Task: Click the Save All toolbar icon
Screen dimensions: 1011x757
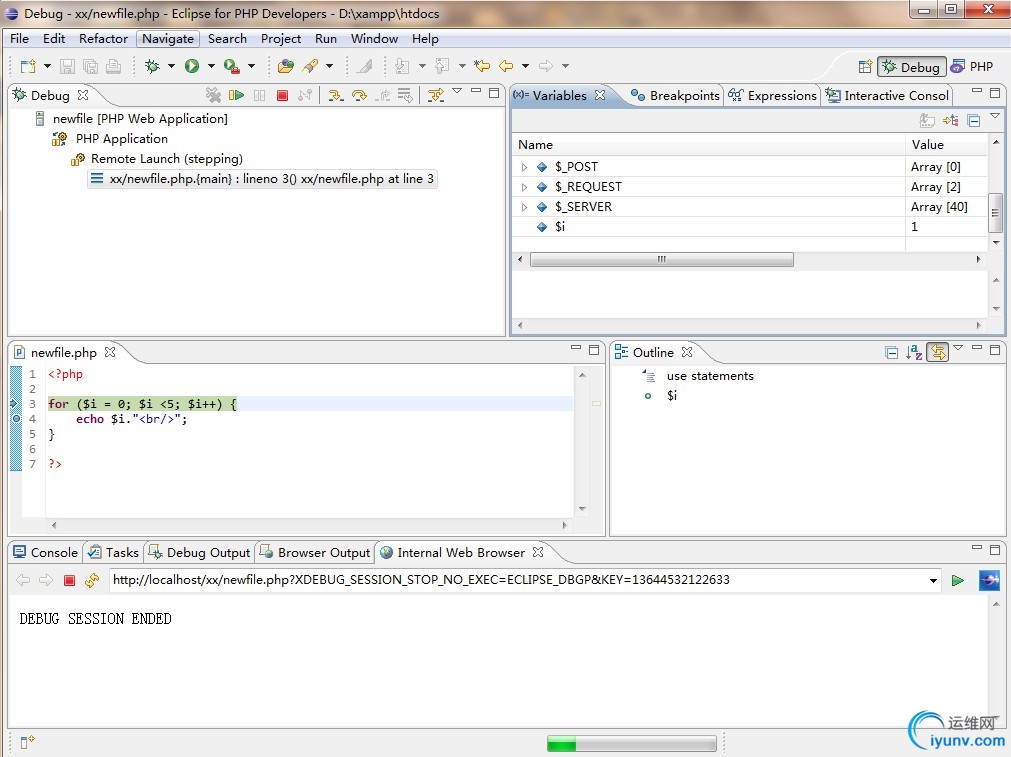Action: point(91,66)
